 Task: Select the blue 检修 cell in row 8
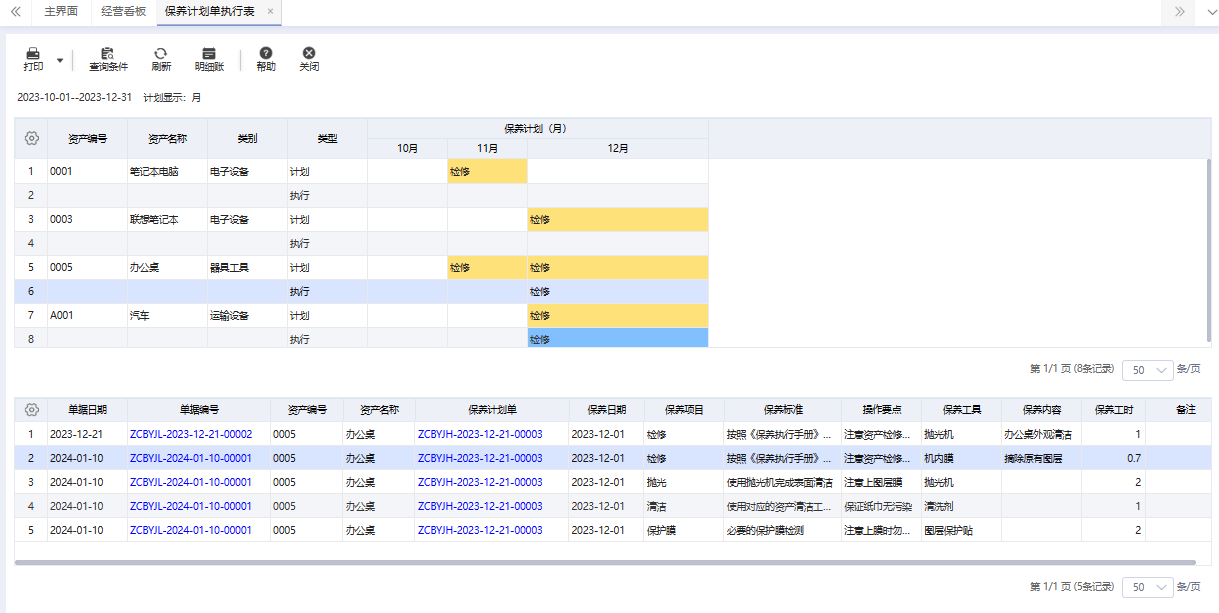tap(618, 340)
